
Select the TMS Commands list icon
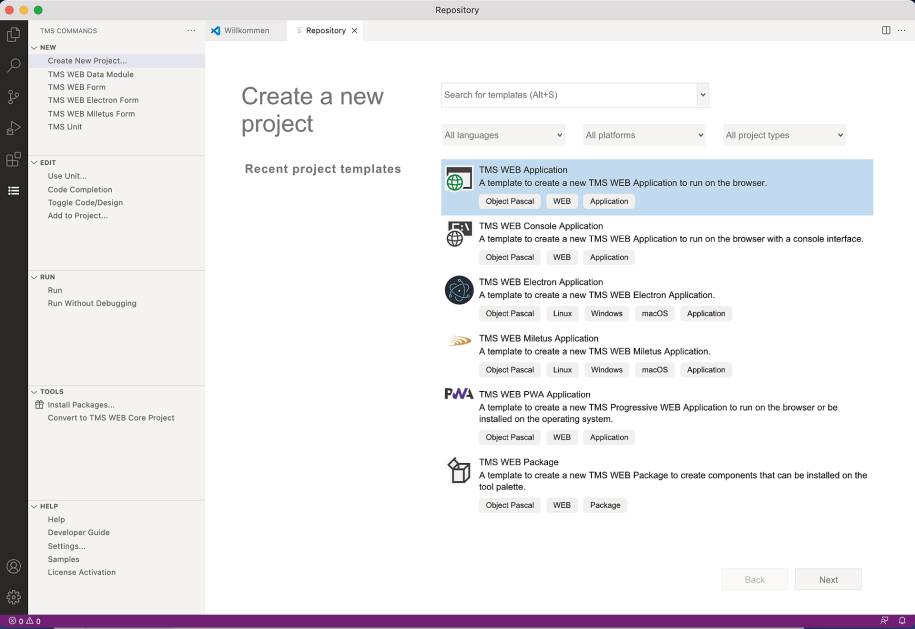[x=13, y=191]
